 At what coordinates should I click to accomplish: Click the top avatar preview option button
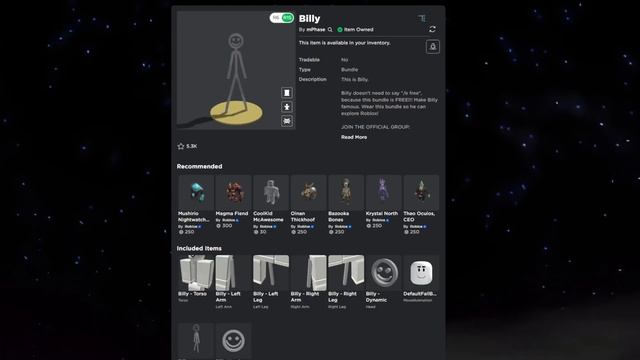point(287,93)
